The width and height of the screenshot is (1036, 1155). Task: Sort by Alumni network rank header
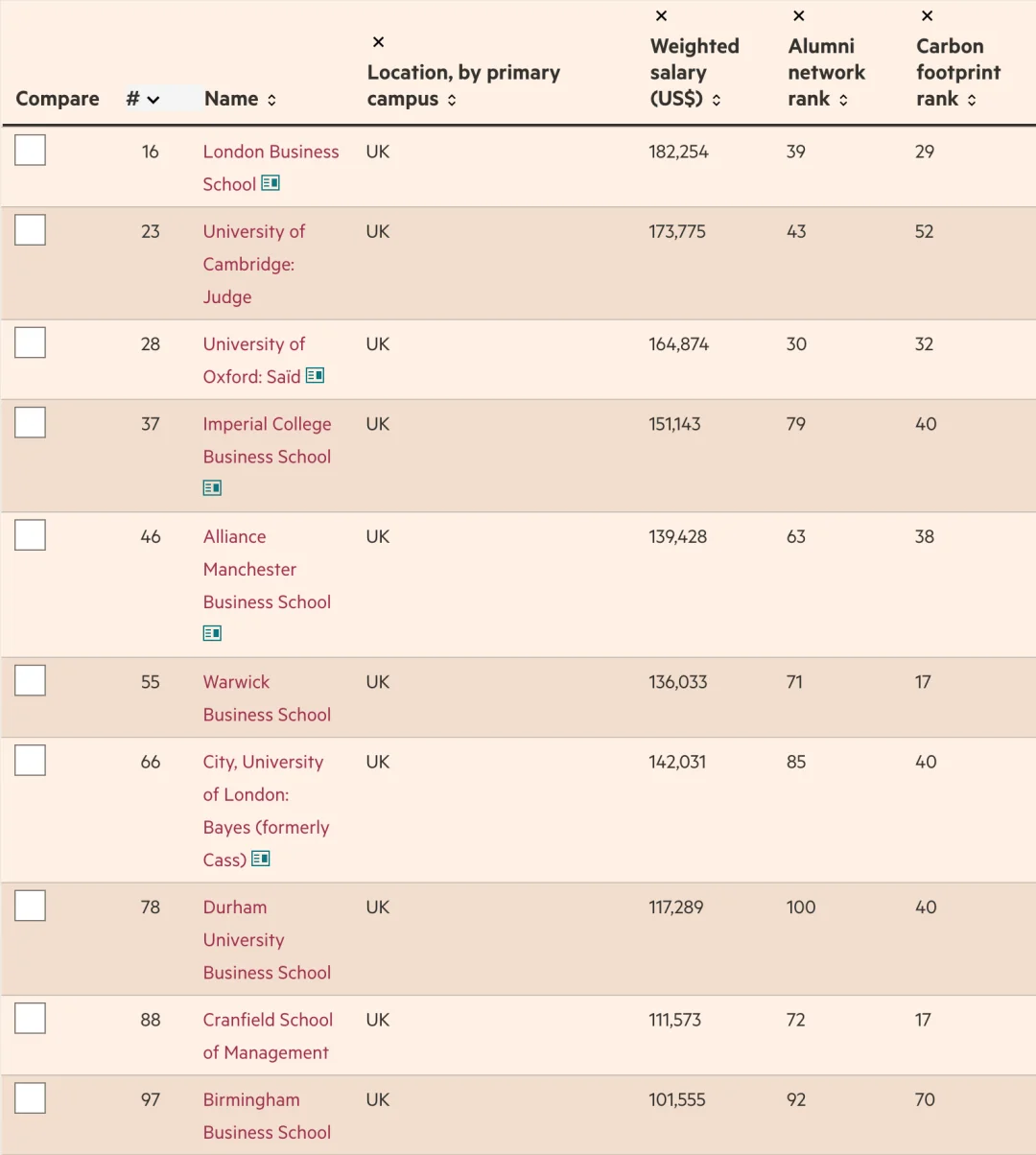click(x=843, y=100)
